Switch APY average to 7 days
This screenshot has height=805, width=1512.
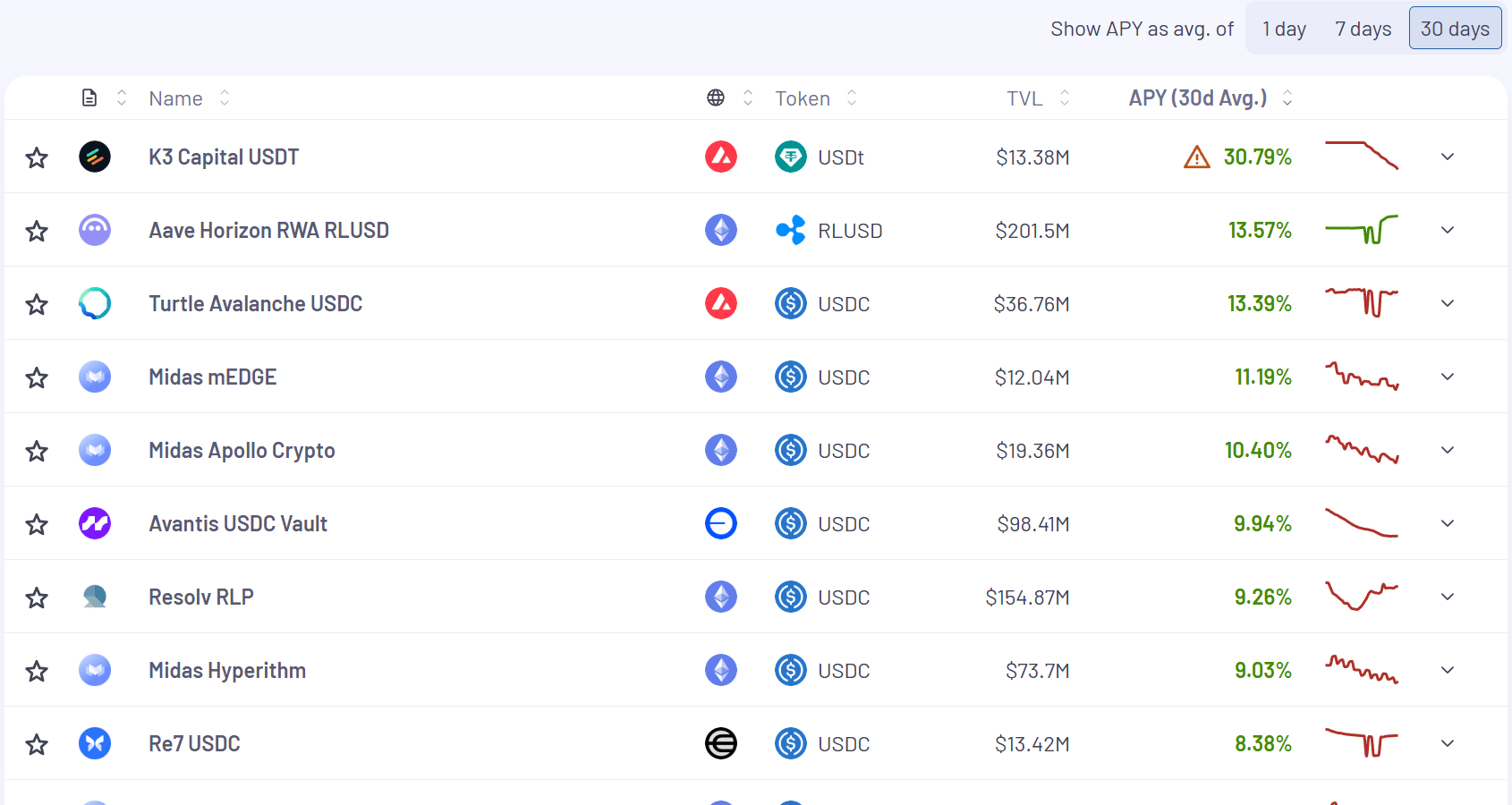(1363, 29)
